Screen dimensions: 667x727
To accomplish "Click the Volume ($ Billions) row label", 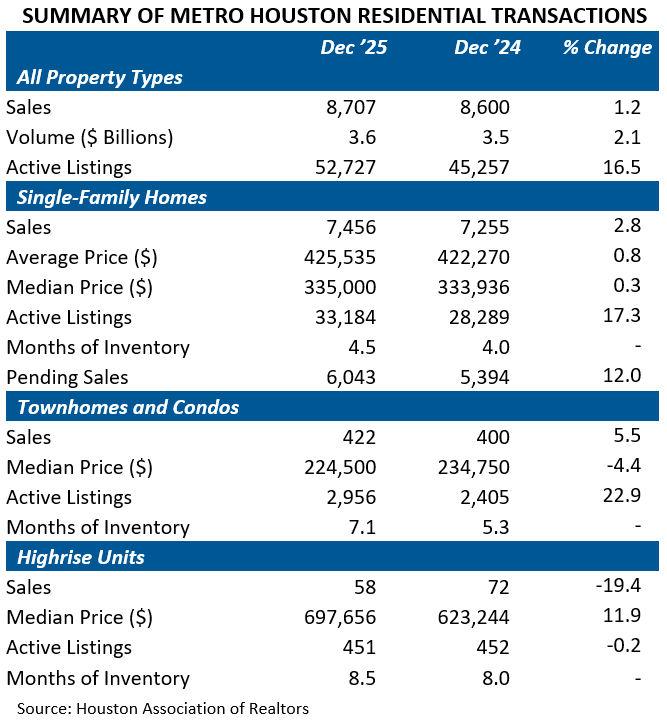I will click(89, 137).
